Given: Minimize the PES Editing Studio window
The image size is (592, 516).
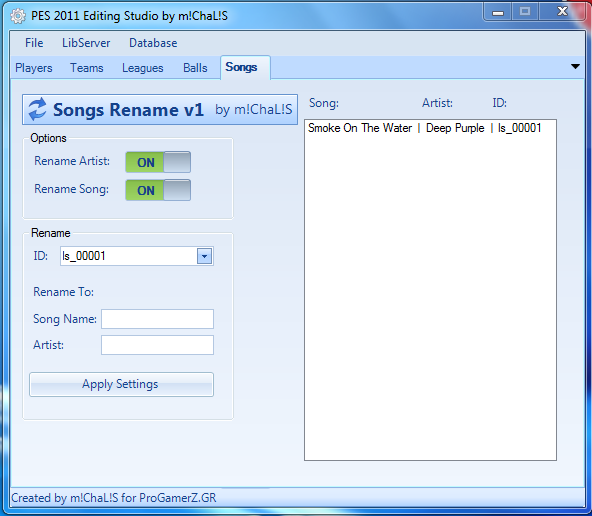Looking at the screenshot, I should 498,12.
